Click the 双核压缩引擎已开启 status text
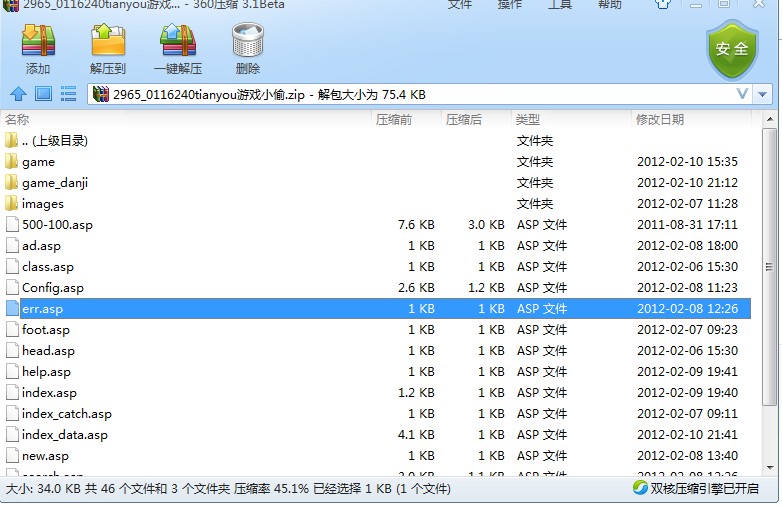Screen dimensions: 782x507 click(x=704, y=488)
